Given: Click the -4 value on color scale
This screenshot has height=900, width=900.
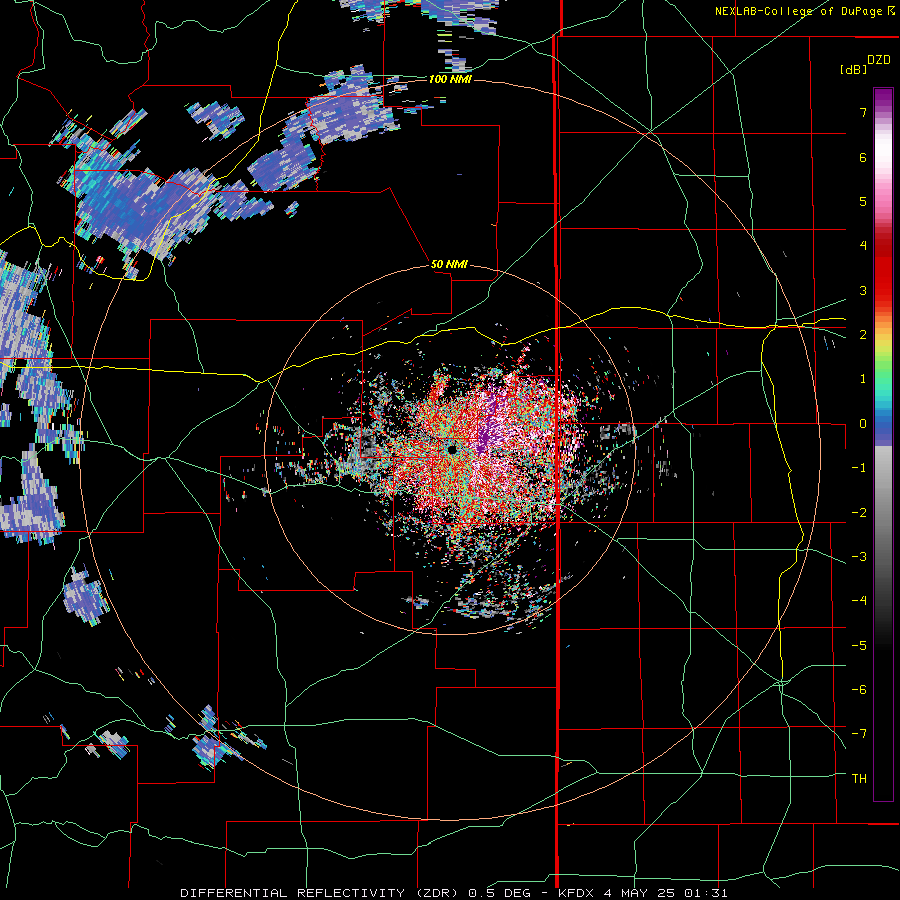Looking at the screenshot, I should (x=859, y=600).
